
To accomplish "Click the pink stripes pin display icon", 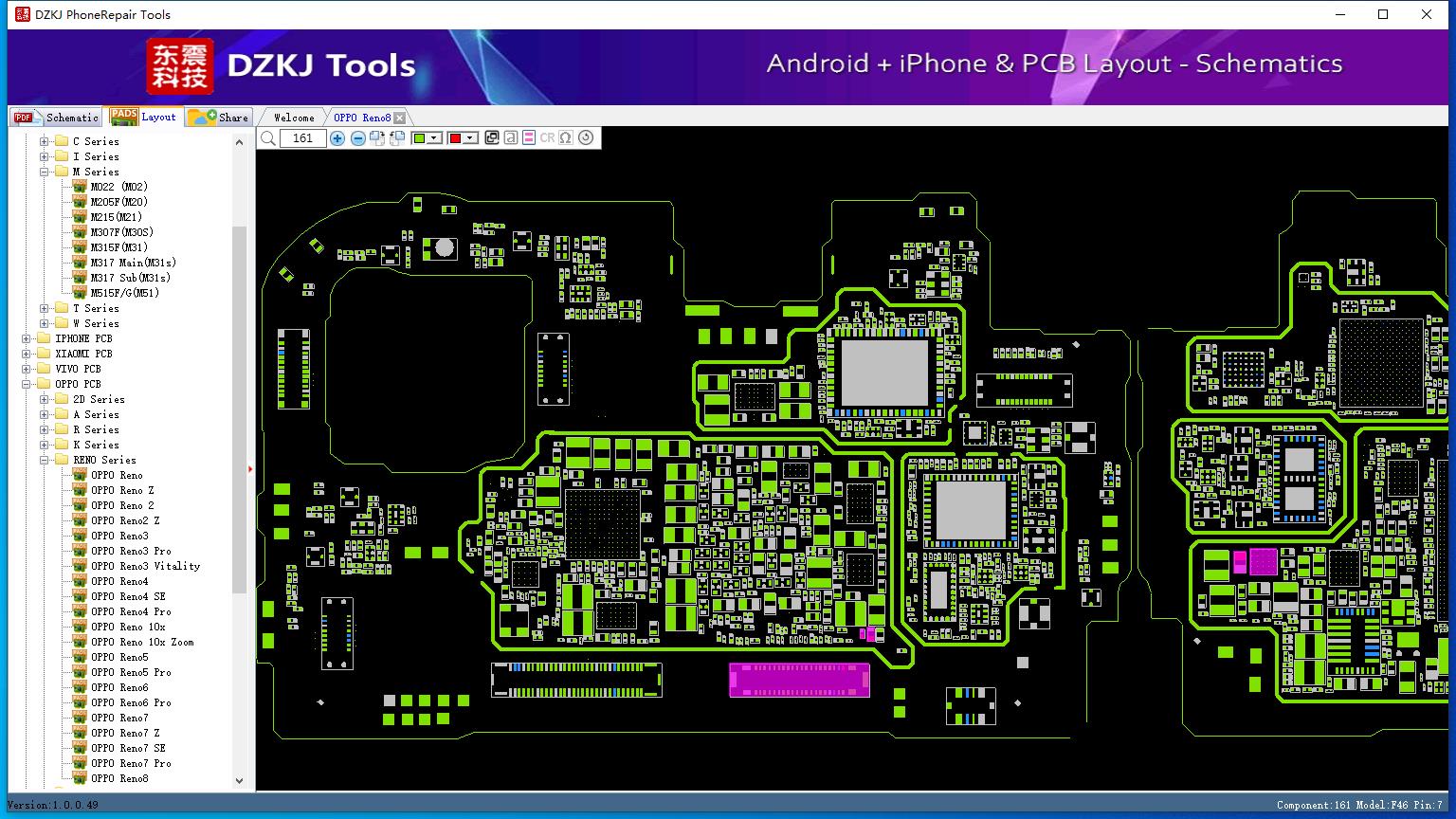I will [529, 138].
